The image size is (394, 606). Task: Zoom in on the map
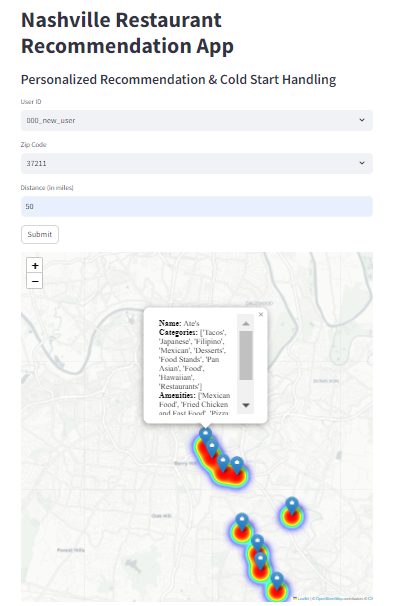coord(34,266)
